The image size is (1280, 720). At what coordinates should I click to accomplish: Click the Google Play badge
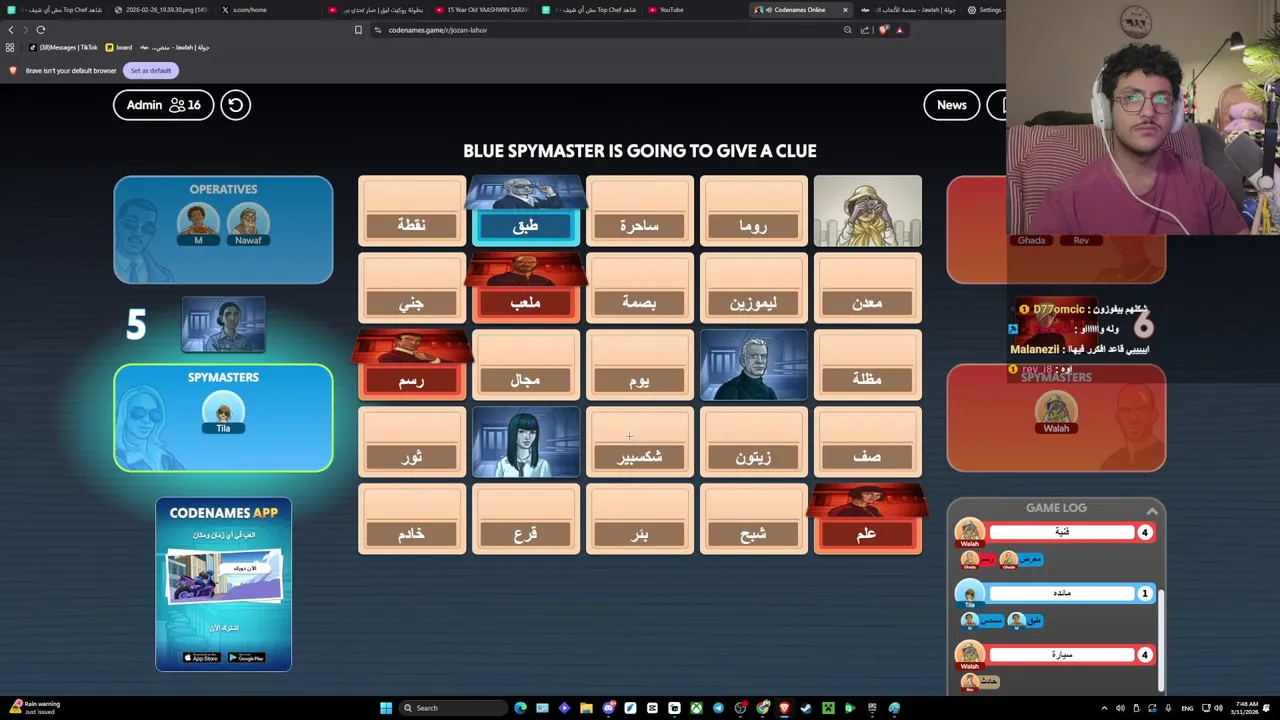point(246,657)
